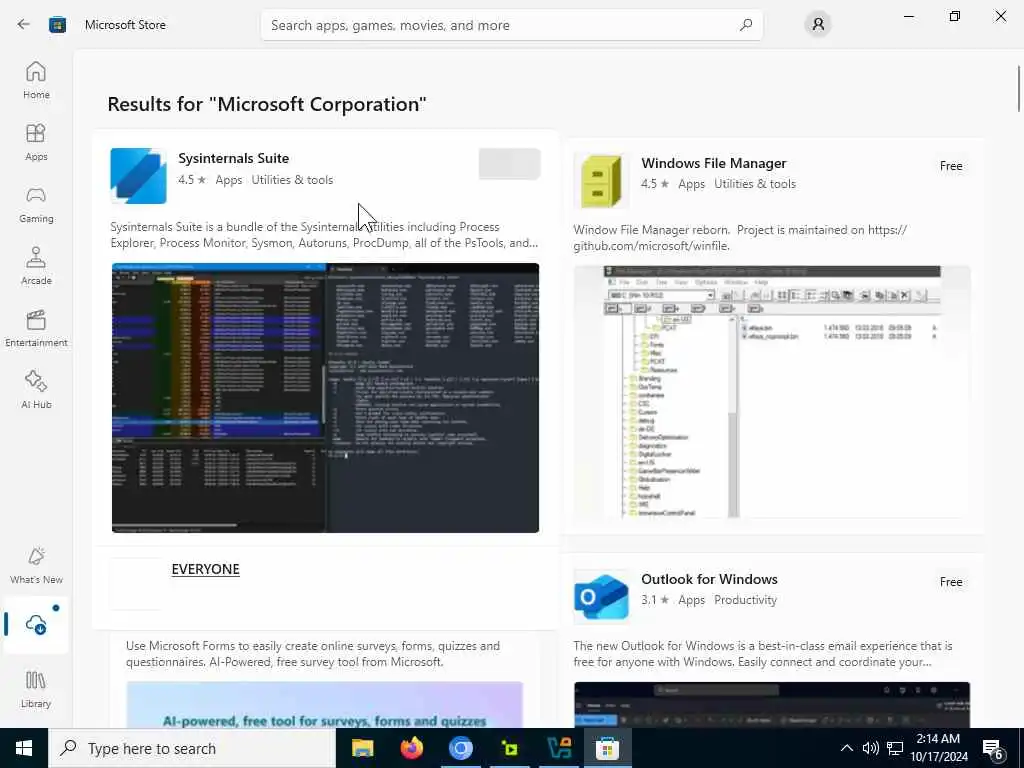This screenshot has height=768, width=1024.
Task: Click the new Outlook for Windows description
Action: 763,654
